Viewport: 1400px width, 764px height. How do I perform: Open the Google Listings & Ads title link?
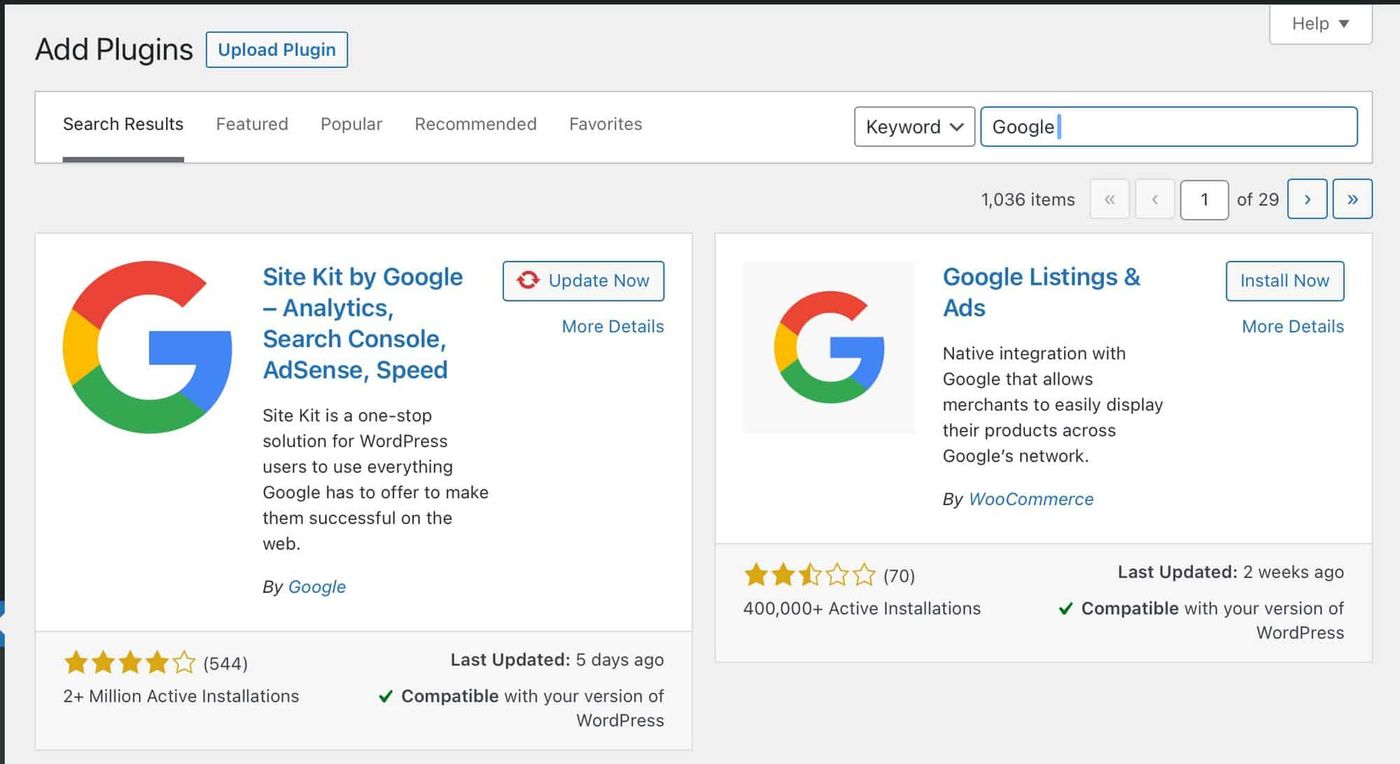click(x=1041, y=292)
